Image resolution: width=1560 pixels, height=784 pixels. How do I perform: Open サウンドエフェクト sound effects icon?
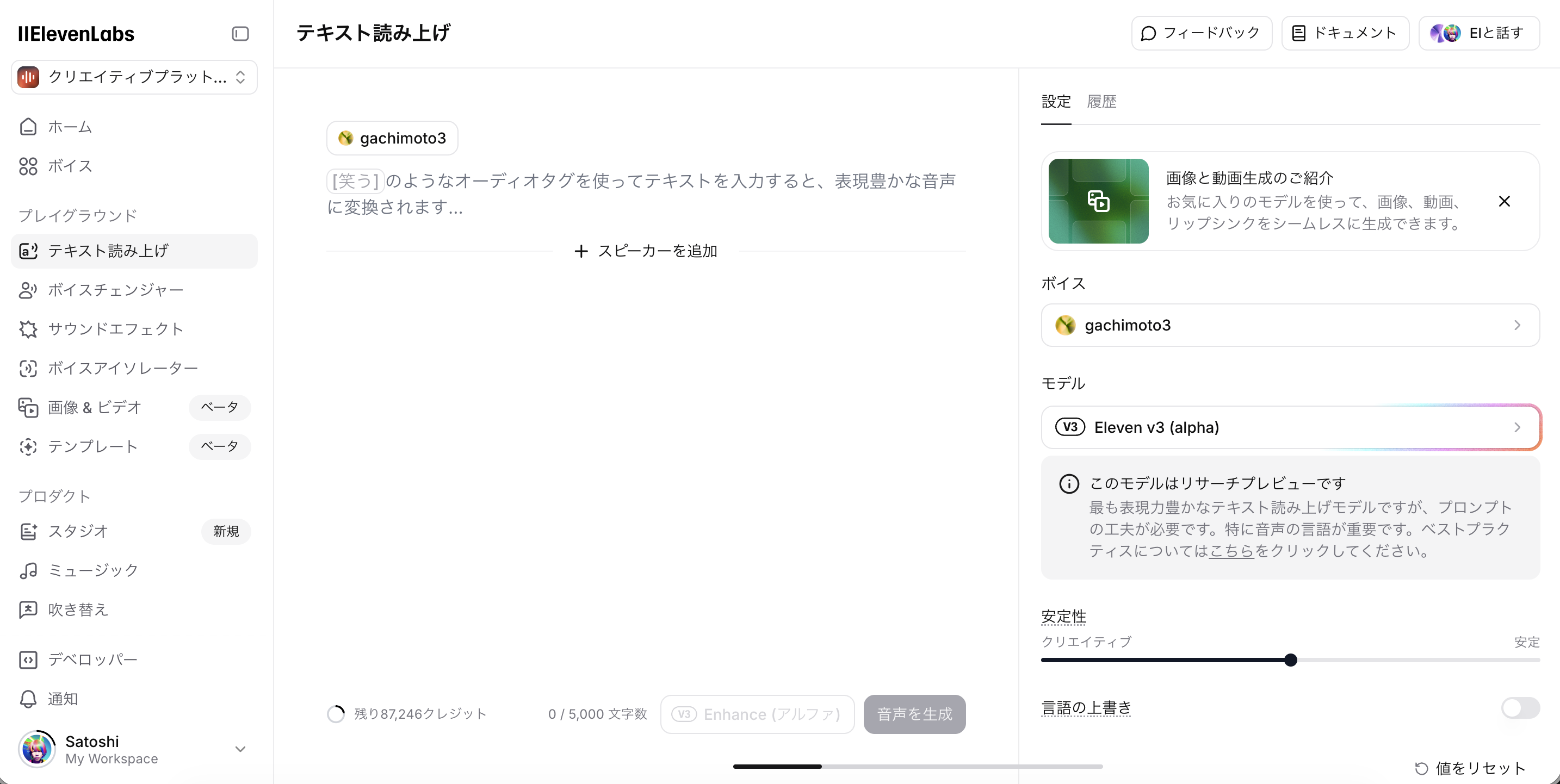[x=28, y=329]
